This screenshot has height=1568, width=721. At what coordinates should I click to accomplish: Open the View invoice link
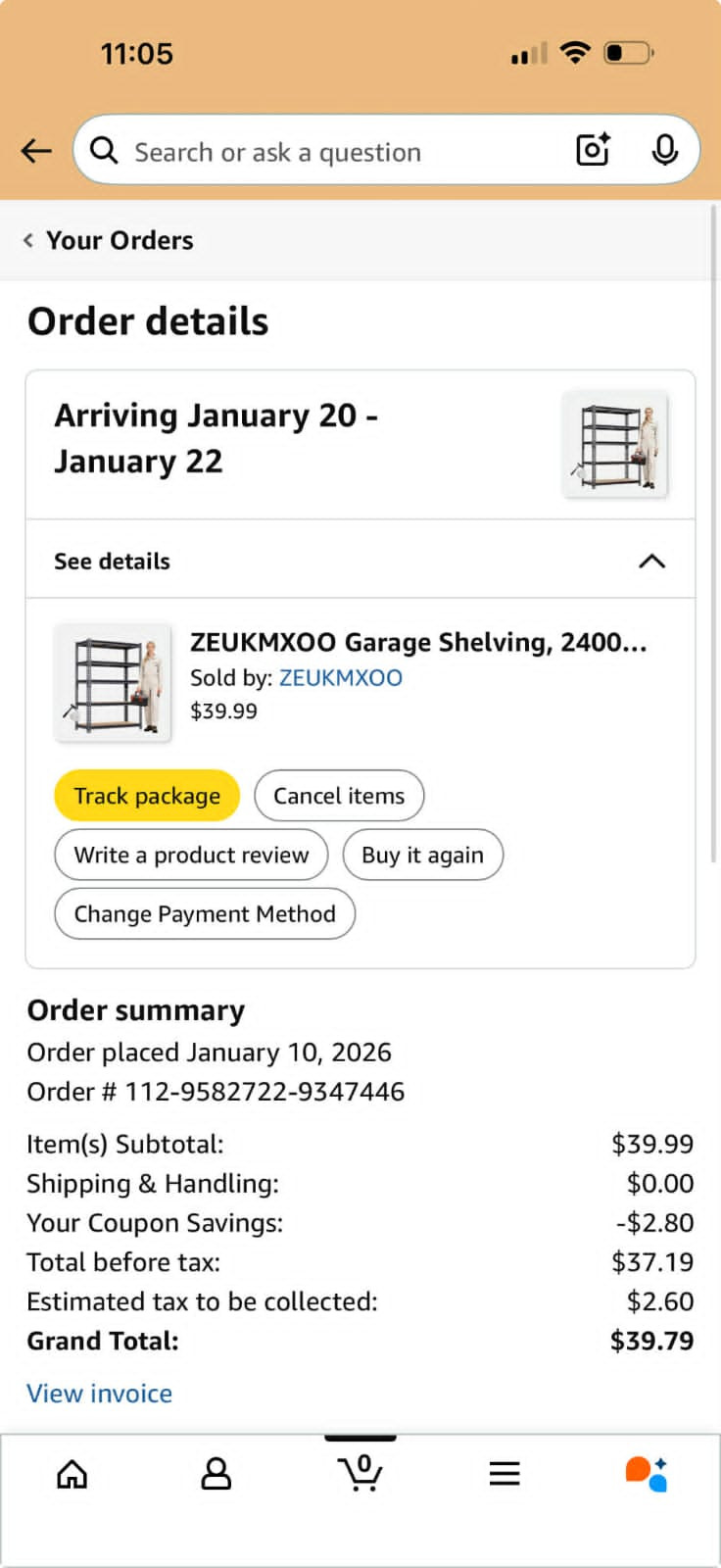99,1394
